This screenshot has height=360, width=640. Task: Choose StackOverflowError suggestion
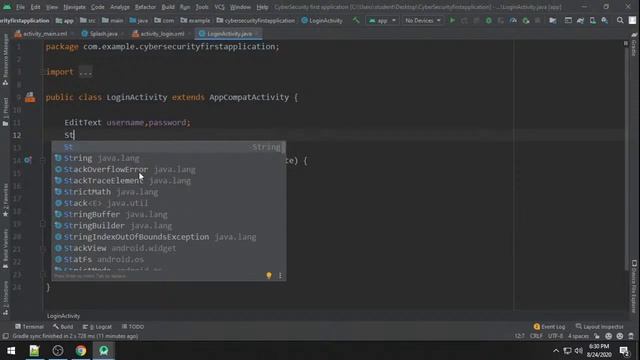click(169, 169)
